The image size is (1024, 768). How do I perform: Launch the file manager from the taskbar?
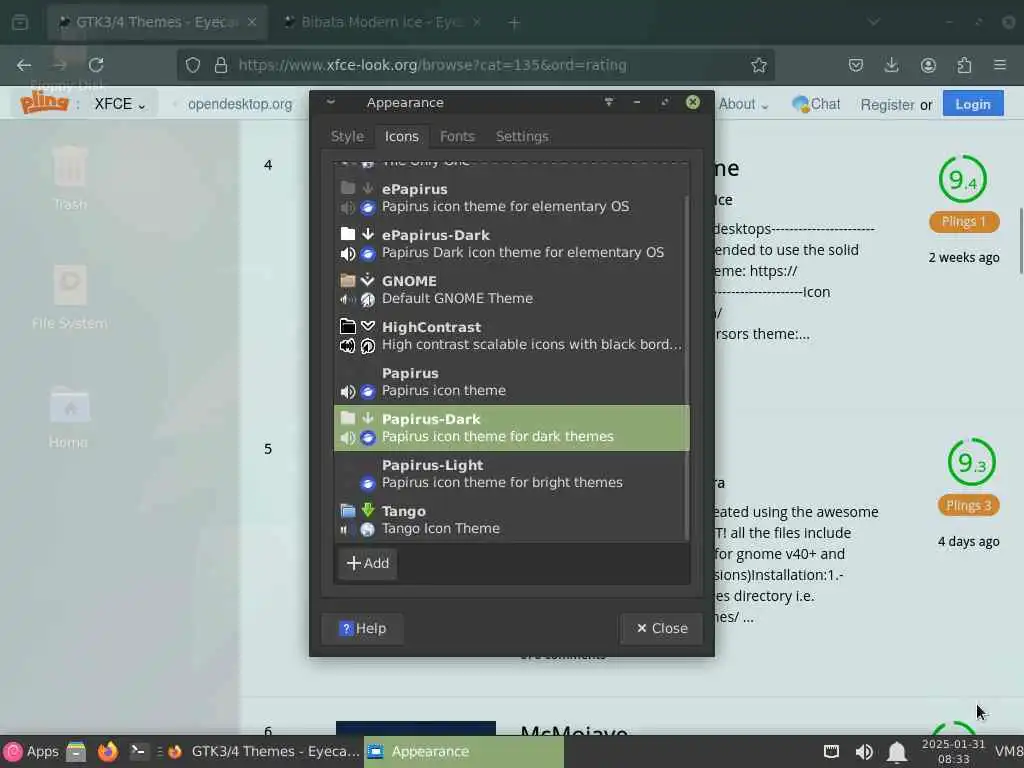[76, 752]
